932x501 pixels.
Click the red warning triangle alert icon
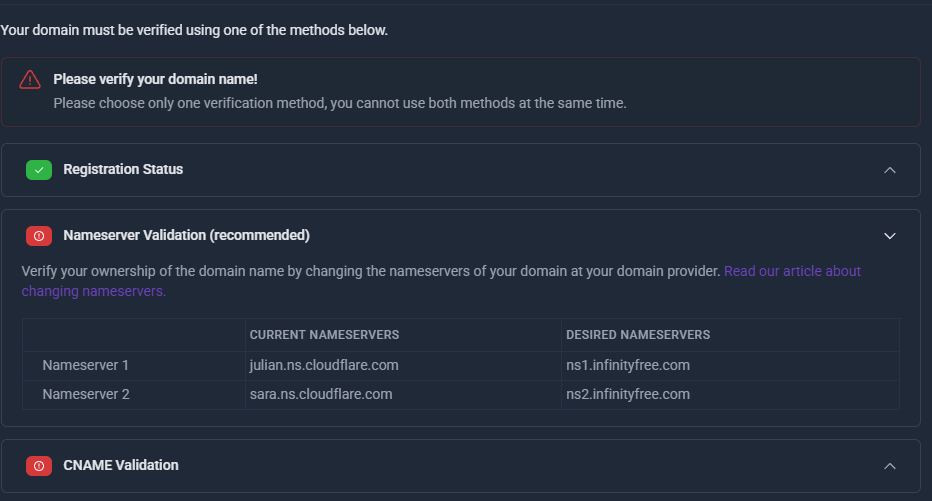pos(30,80)
